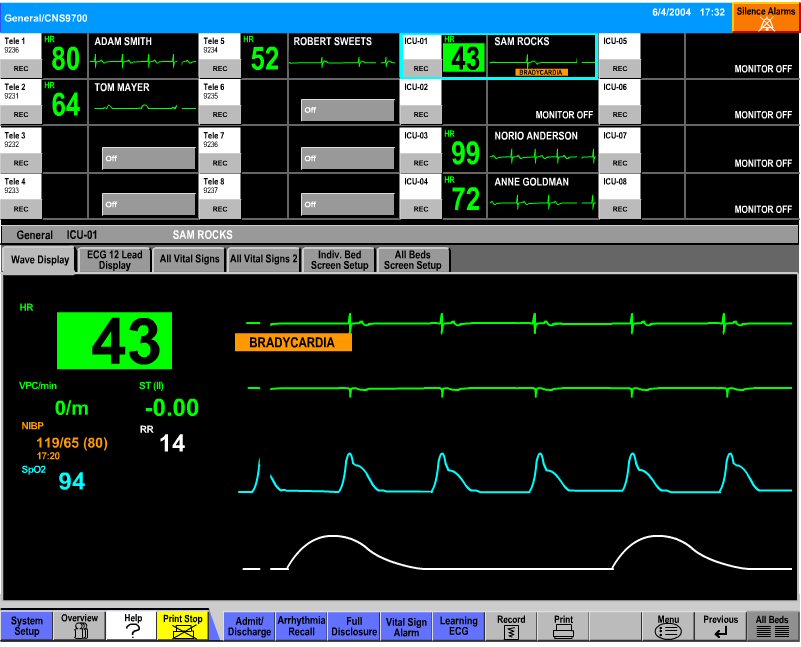Click the Silence Alarms button
The width and height of the screenshot is (801, 647).
click(x=765, y=16)
